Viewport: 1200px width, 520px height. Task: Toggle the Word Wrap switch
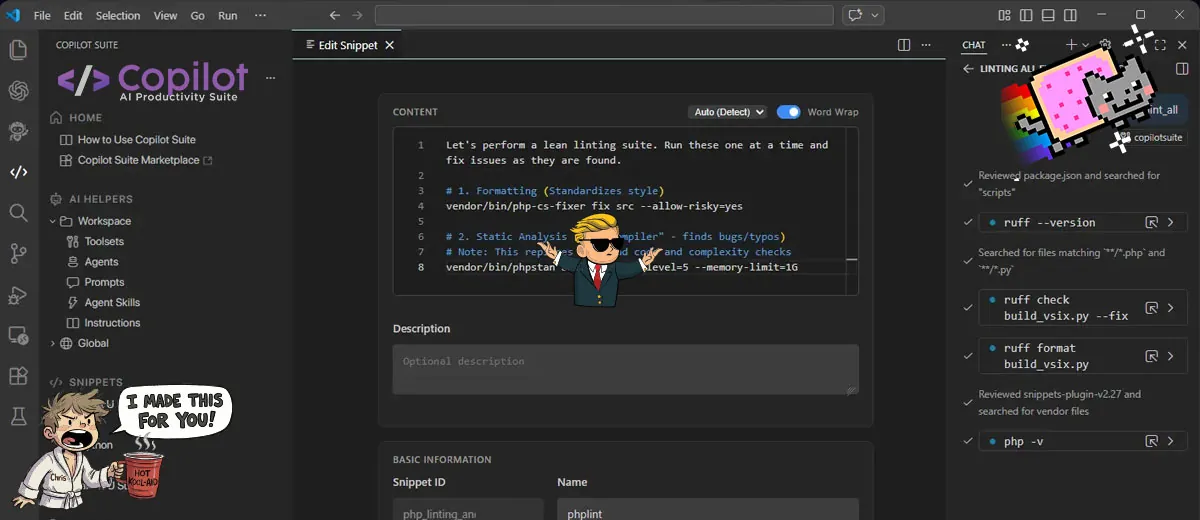point(789,112)
